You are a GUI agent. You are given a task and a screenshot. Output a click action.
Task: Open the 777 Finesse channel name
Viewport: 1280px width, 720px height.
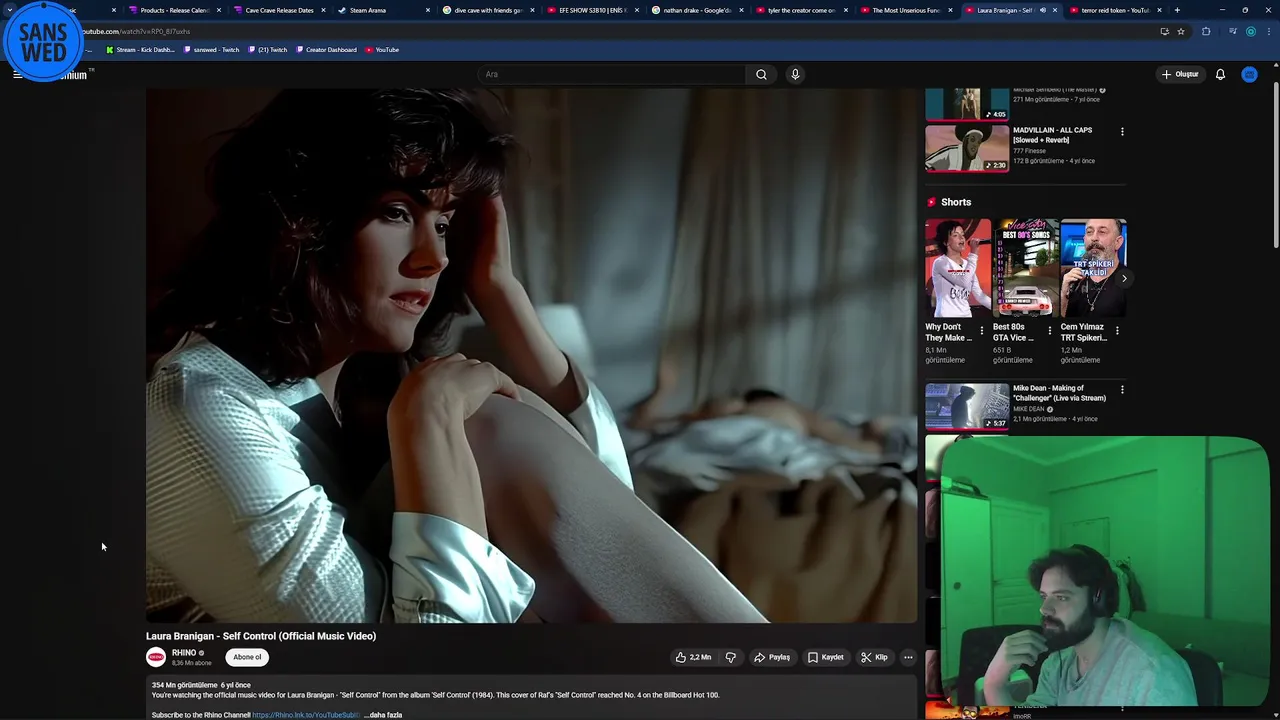click(x=1029, y=151)
